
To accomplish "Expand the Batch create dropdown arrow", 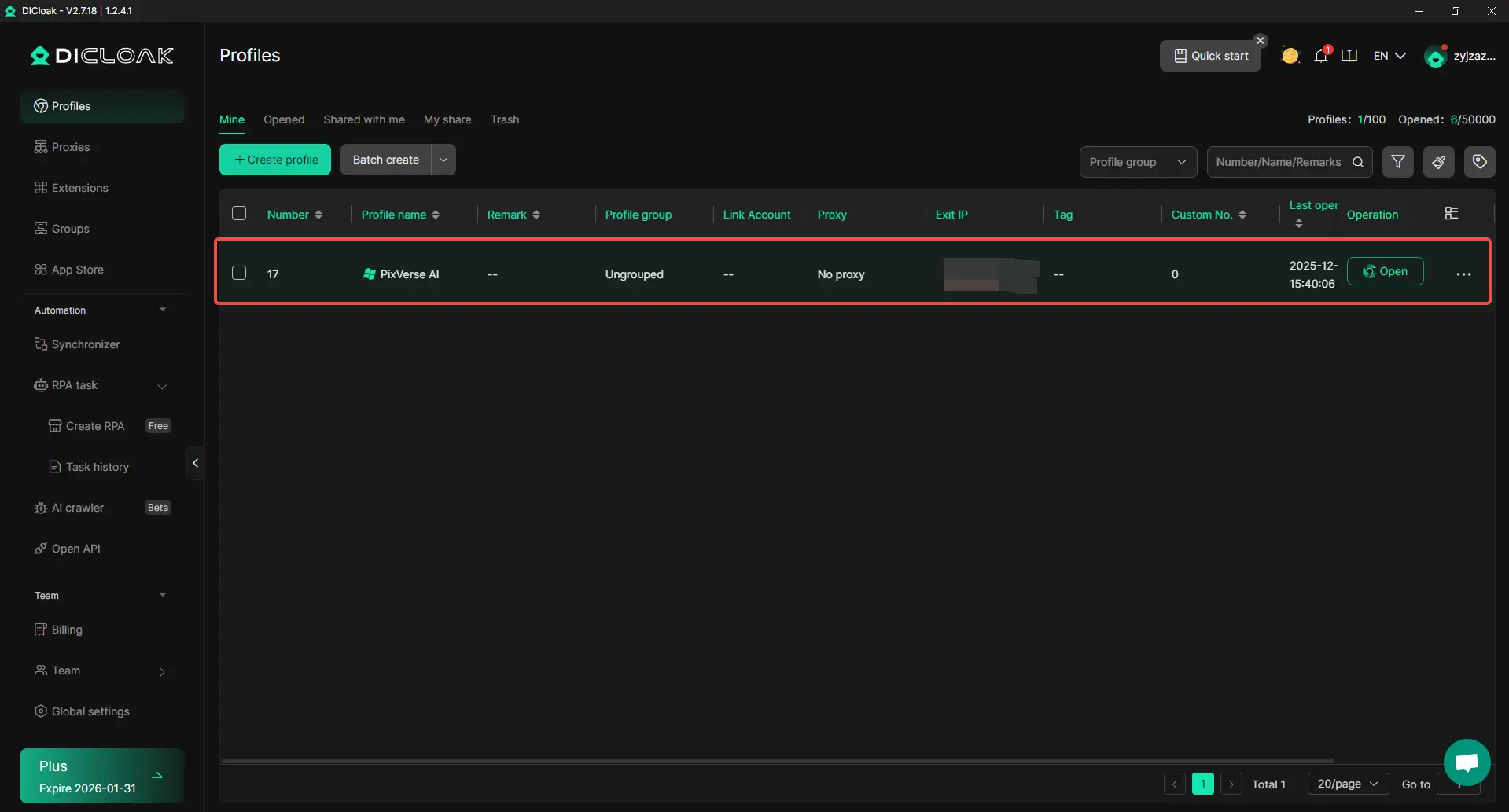I will click(443, 160).
